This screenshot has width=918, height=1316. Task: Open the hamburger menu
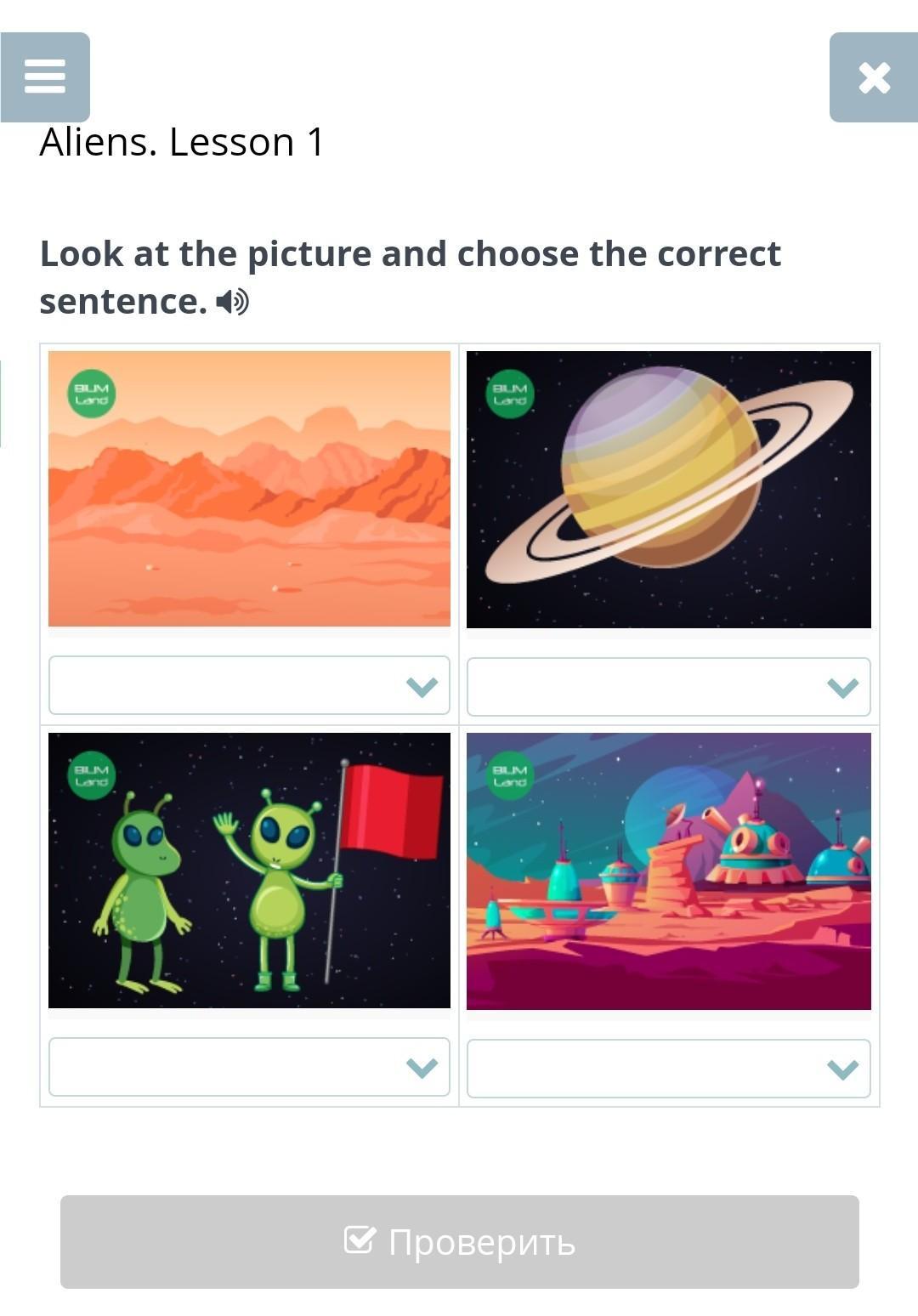45,77
